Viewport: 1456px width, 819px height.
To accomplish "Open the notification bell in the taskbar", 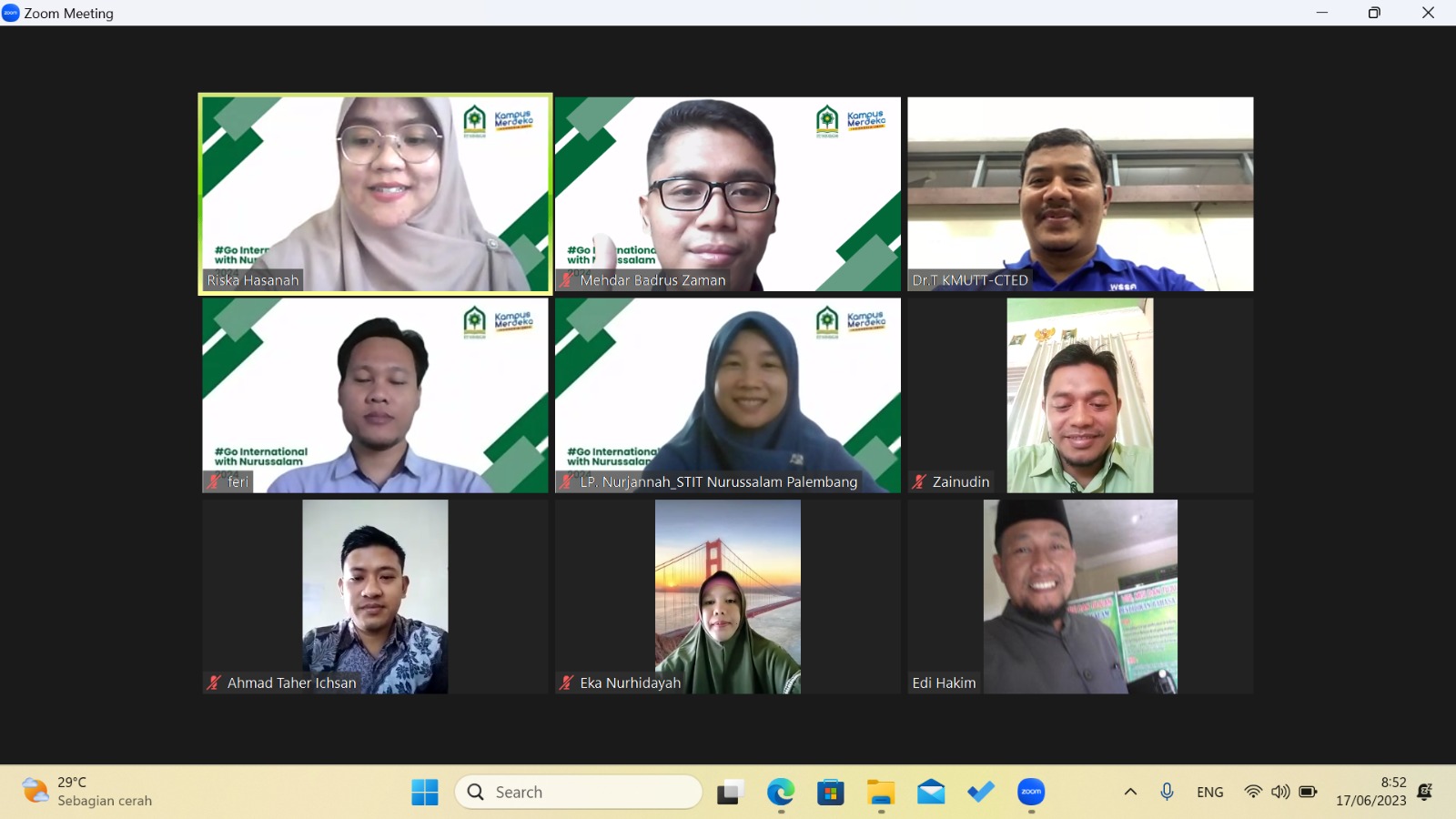I will [1425, 792].
